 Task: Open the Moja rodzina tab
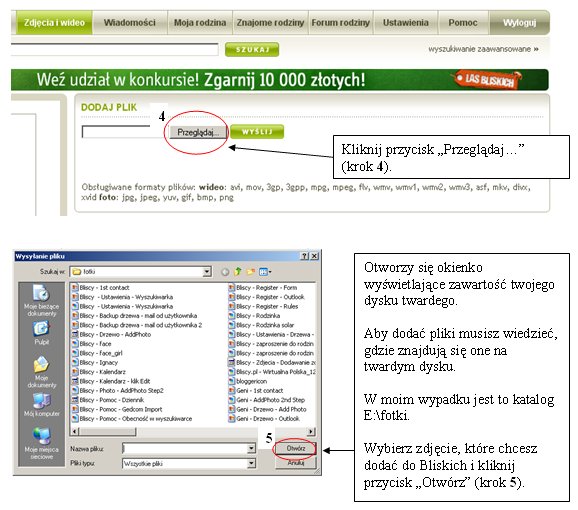click(200, 22)
